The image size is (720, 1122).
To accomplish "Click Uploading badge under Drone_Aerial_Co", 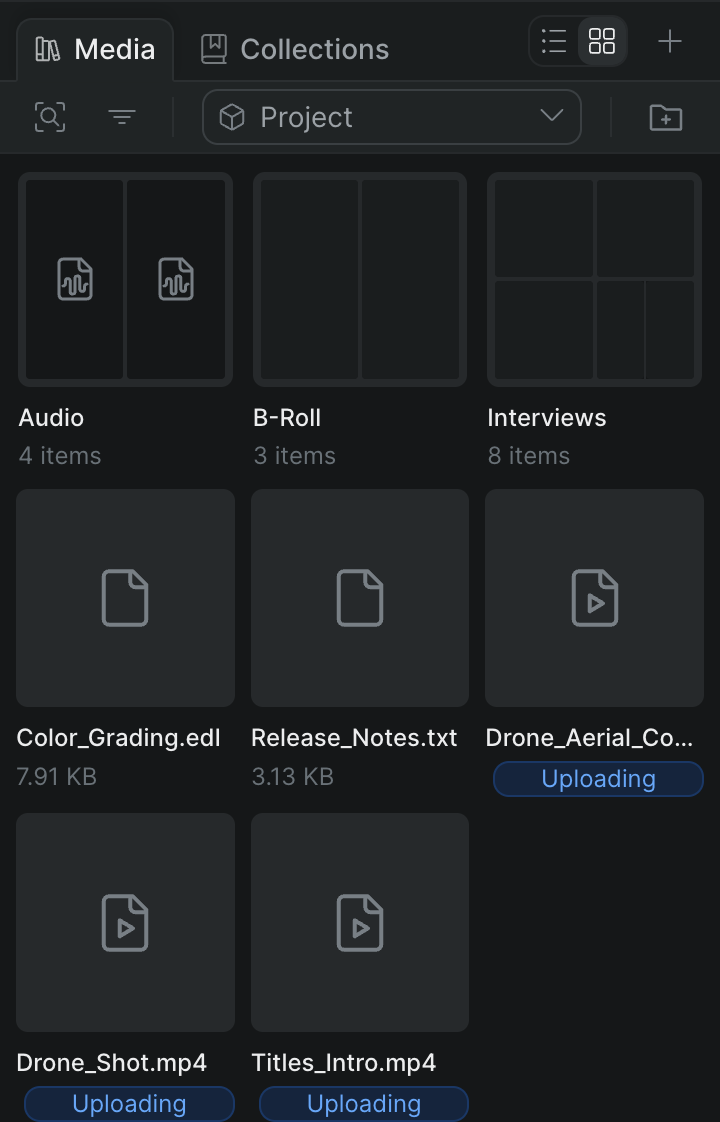I will tap(598, 779).
